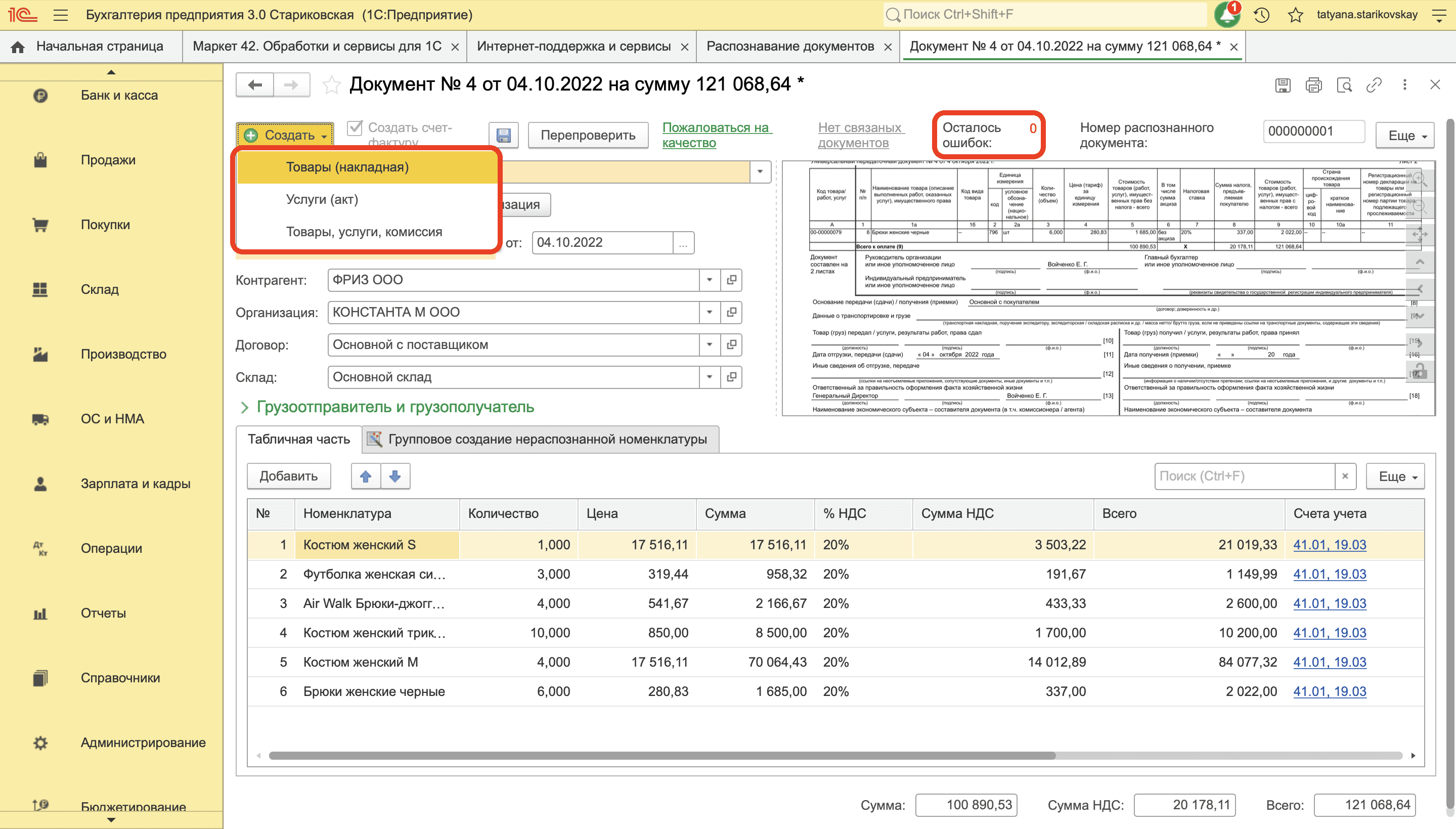Open the Контрагент card icon
The image size is (1456, 829).
pyautogui.click(x=731, y=280)
